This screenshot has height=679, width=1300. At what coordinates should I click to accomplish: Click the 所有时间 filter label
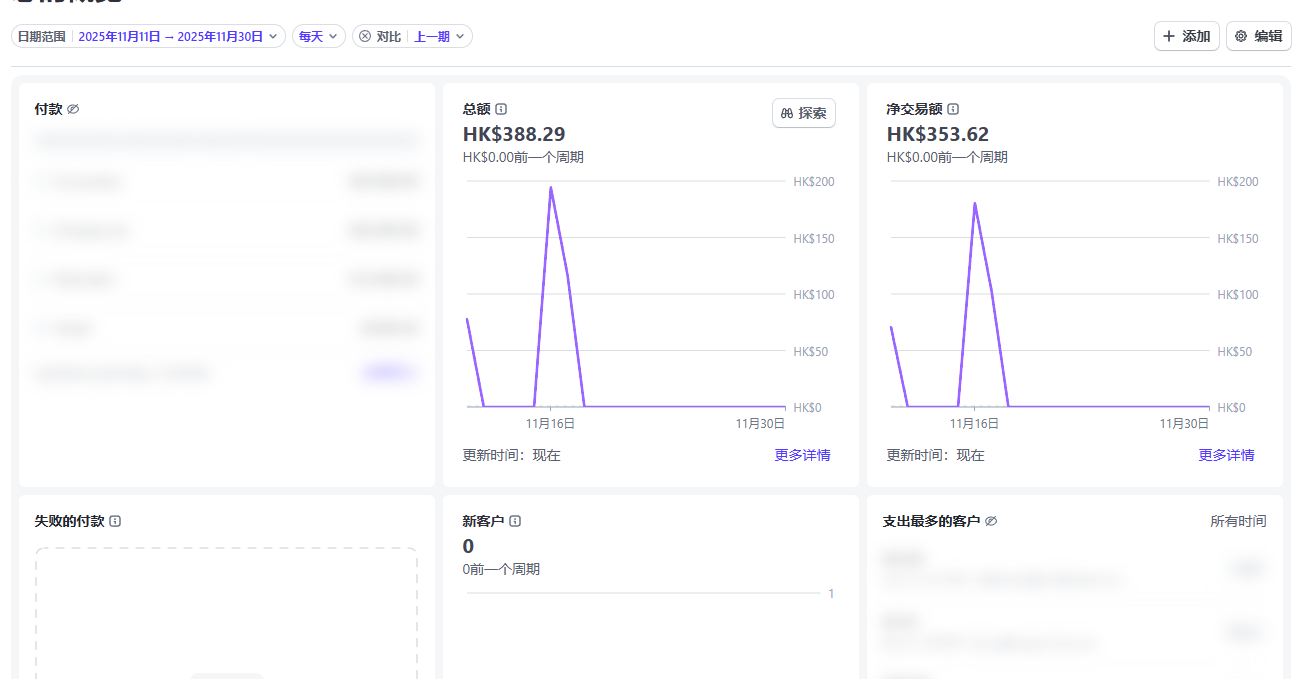tap(1238, 521)
